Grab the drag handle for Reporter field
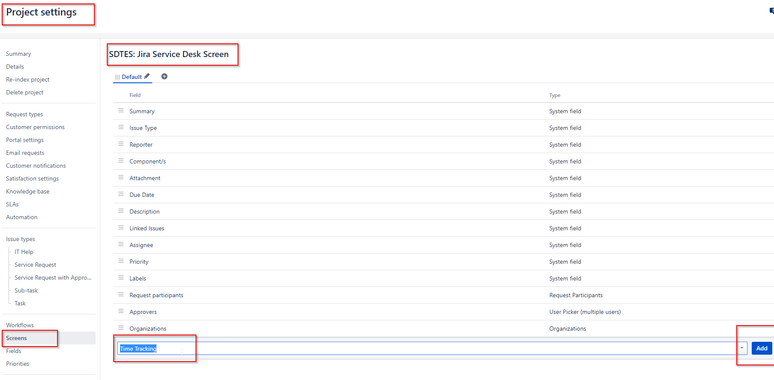774x380 pixels. [x=120, y=144]
